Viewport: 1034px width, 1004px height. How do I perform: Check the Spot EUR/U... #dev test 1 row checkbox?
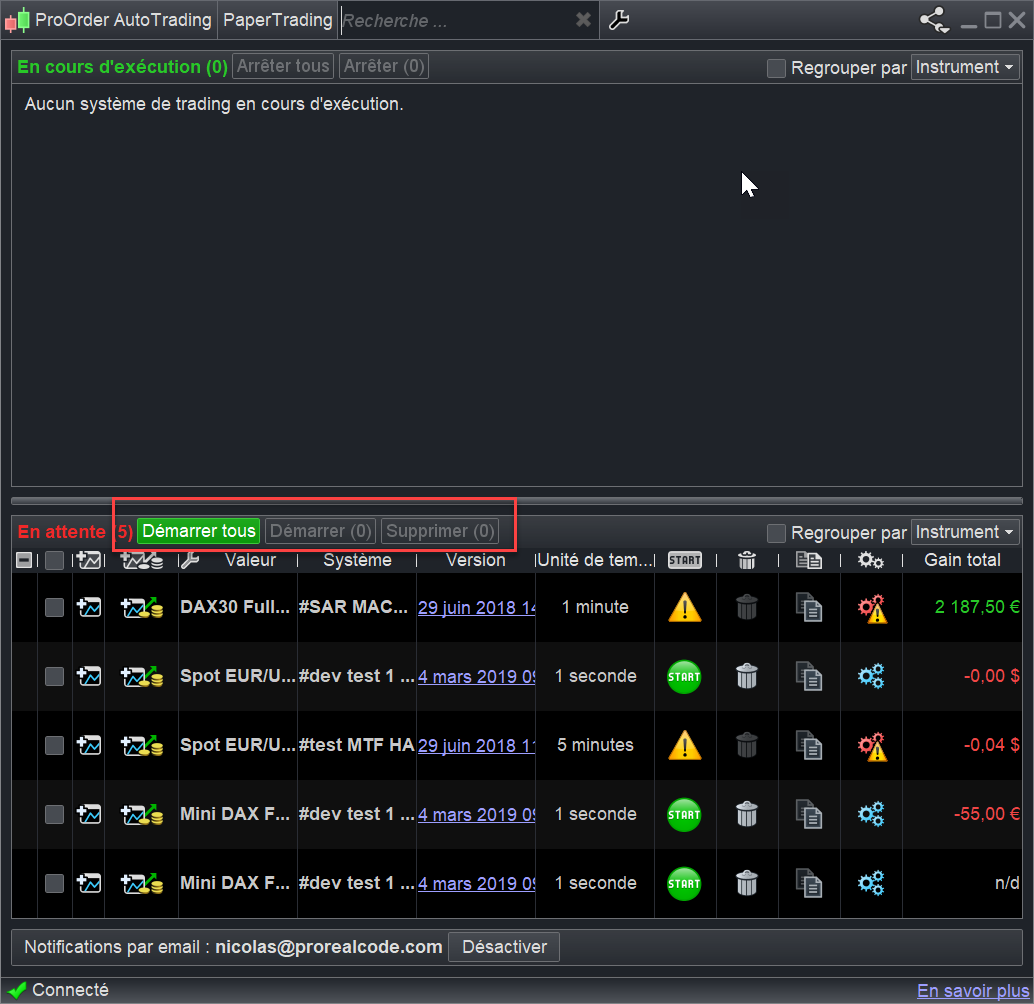tap(54, 676)
